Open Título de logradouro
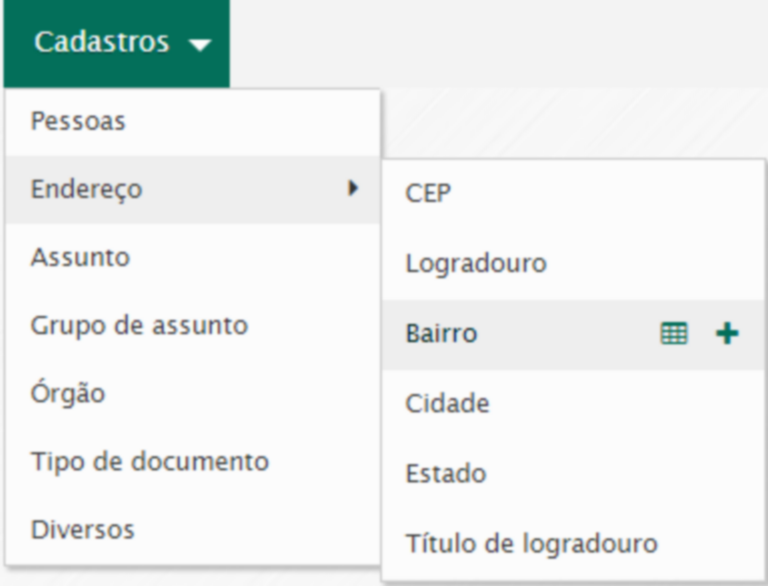The width and height of the screenshot is (768, 586). [x=531, y=544]
